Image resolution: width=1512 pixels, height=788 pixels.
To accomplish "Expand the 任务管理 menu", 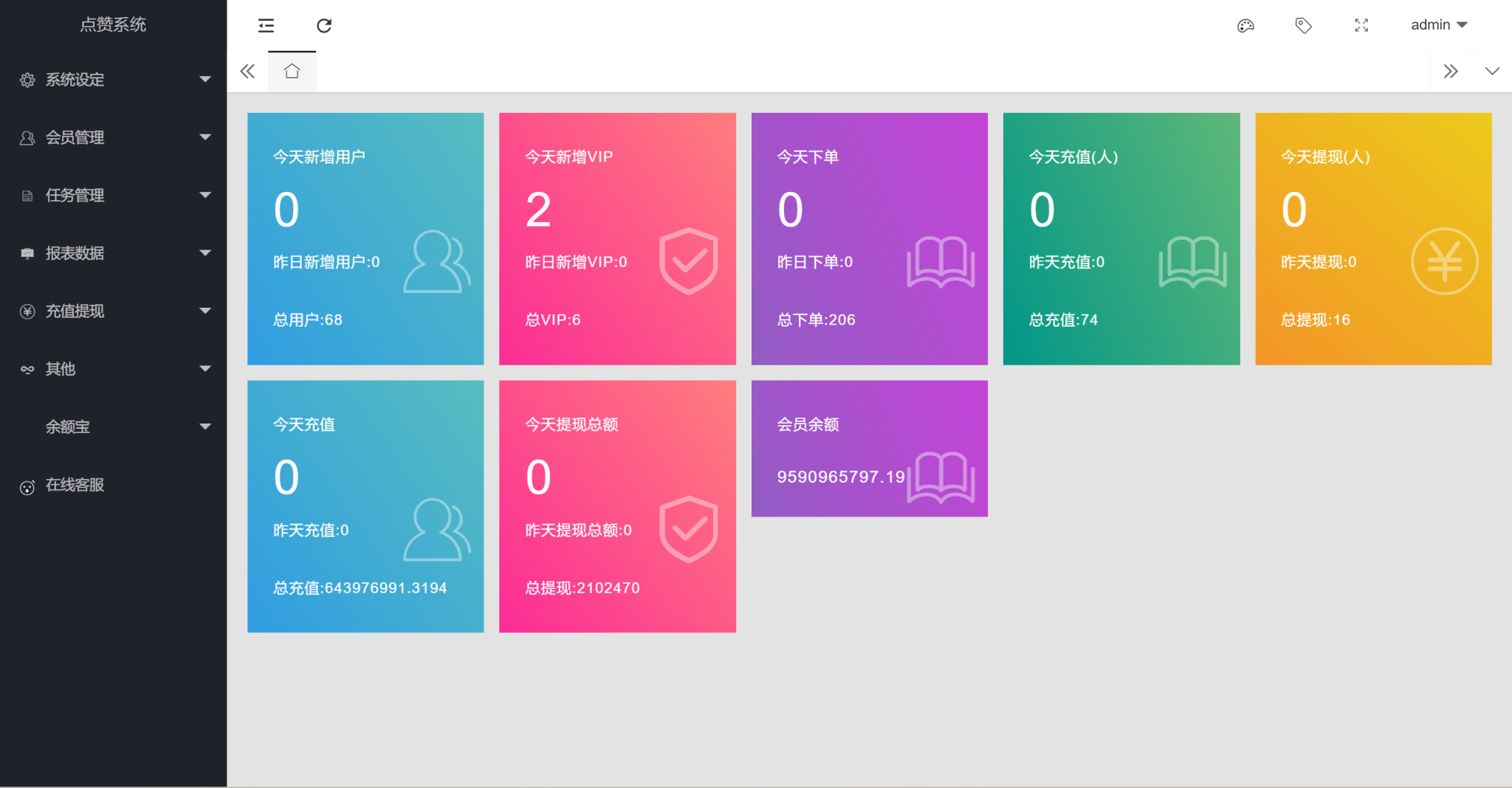I will point(113,196).
